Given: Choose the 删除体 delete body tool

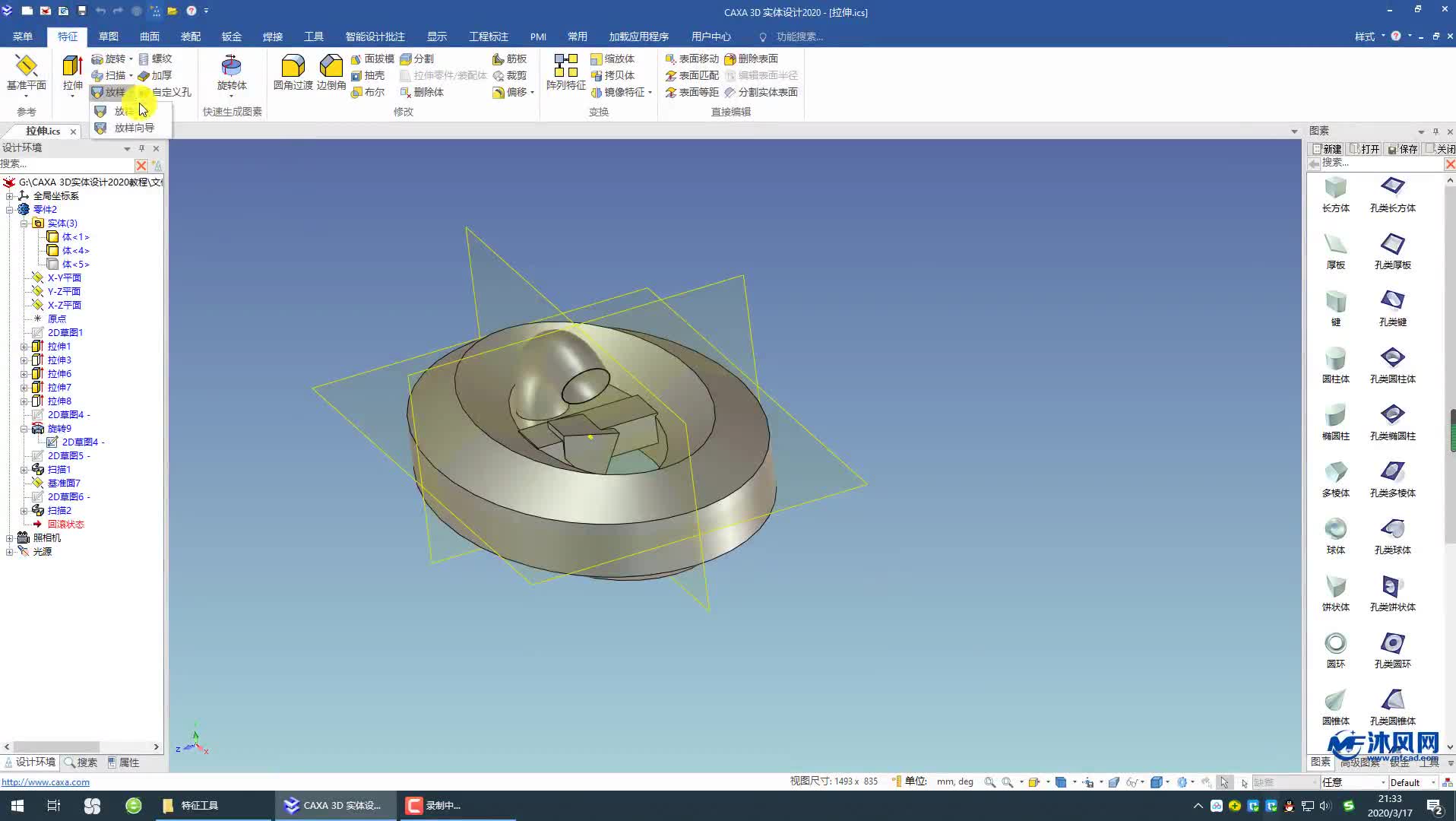Looking at the screenshot, I should point(423,92).
